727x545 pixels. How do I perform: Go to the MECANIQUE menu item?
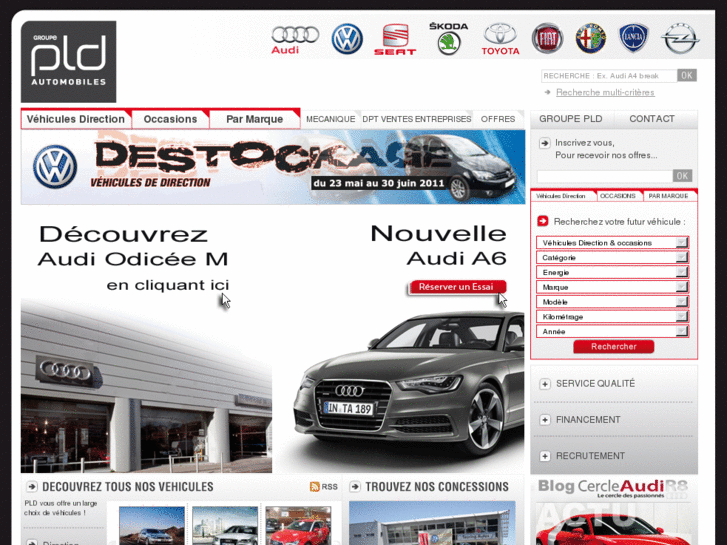(x=331, y=119)
